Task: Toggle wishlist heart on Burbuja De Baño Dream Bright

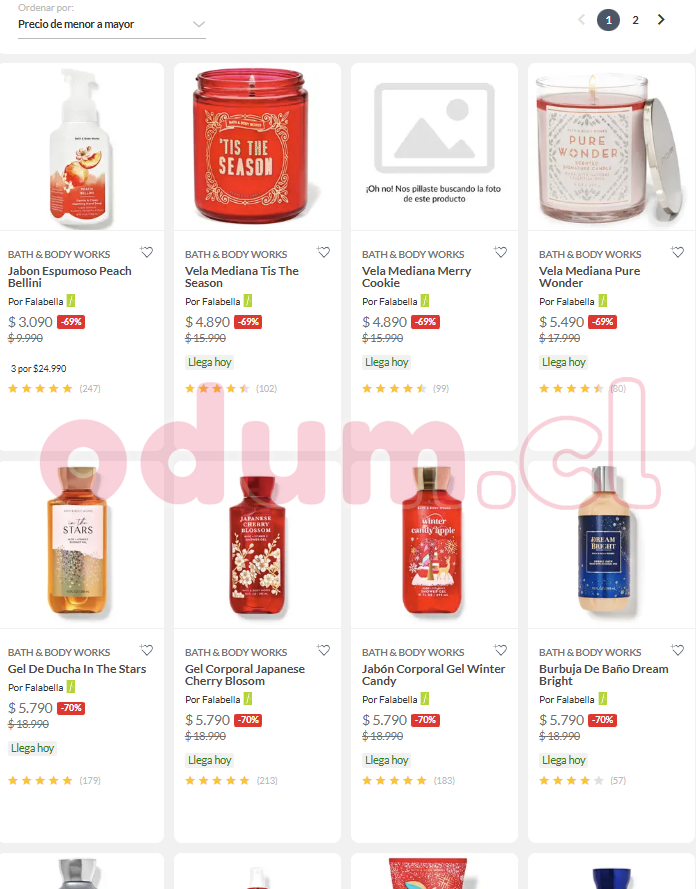Action: tap(677, 650)
